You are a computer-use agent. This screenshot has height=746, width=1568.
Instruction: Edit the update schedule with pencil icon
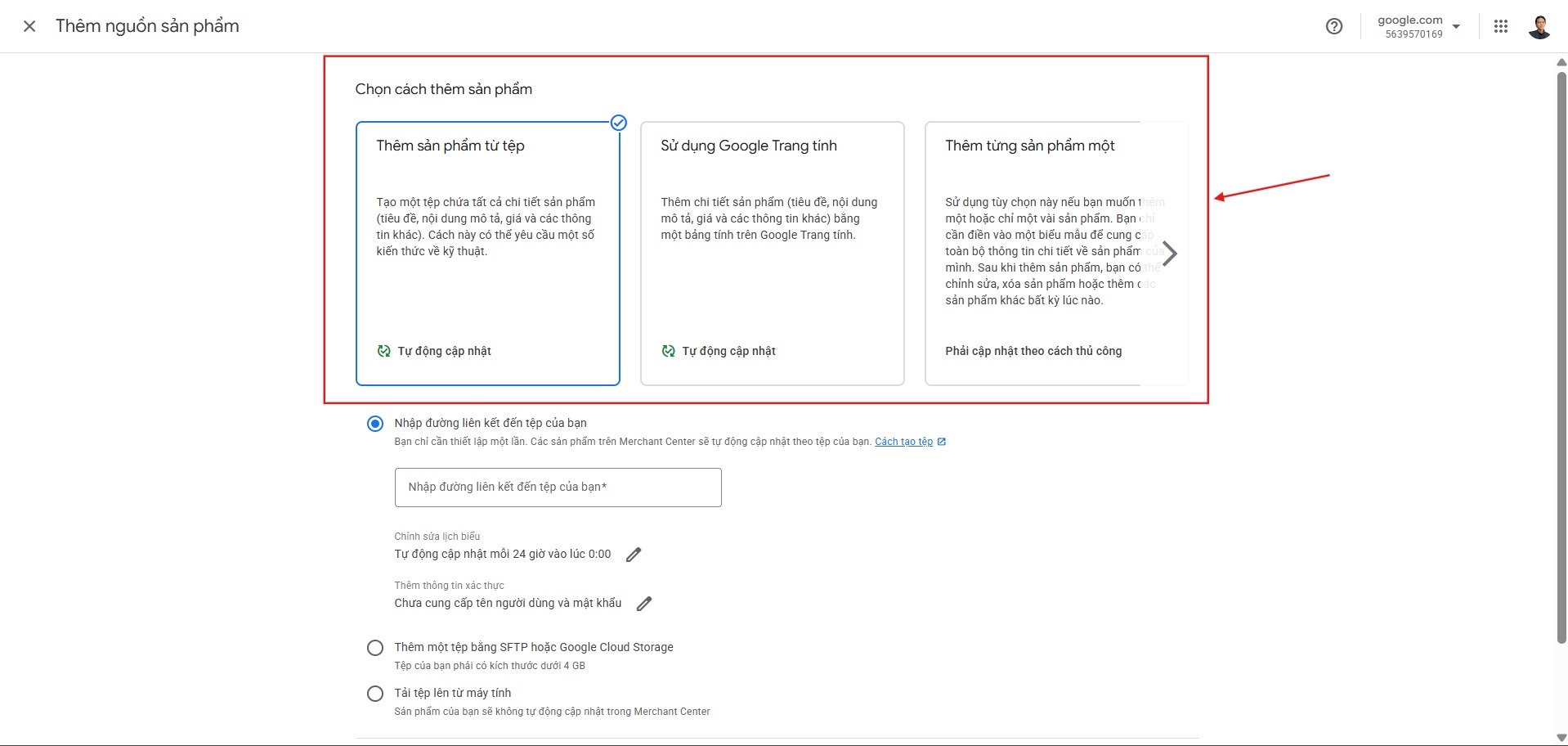[x=634, y=555]
